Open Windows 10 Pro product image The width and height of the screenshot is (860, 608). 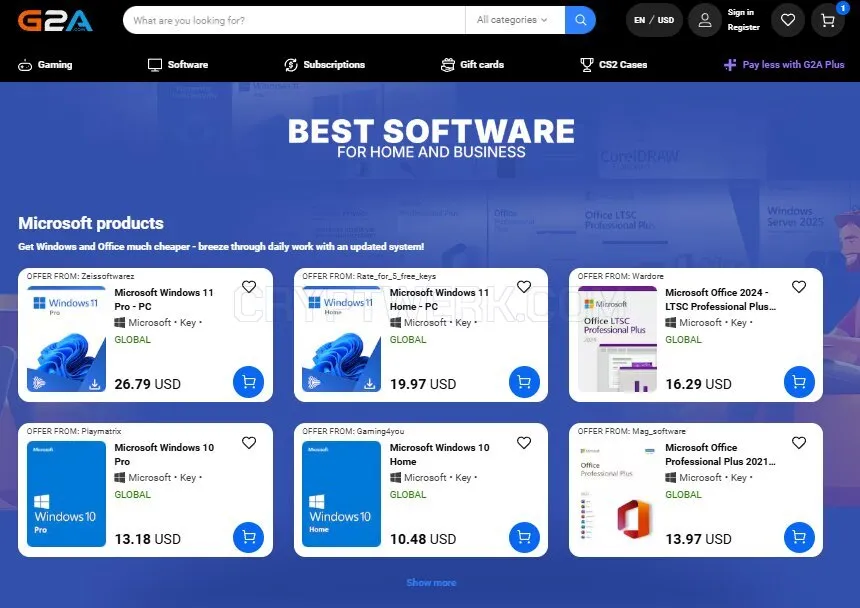[66, 494]
